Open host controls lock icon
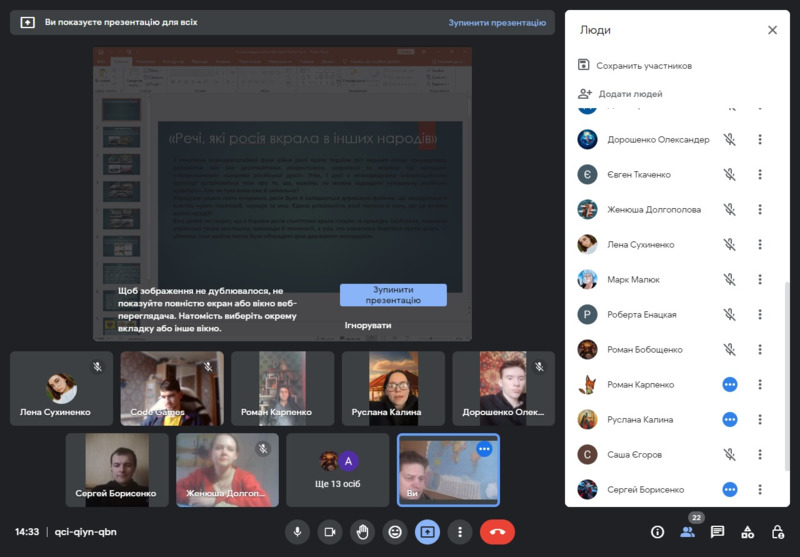800x557 pixels. tap(777, 532)
